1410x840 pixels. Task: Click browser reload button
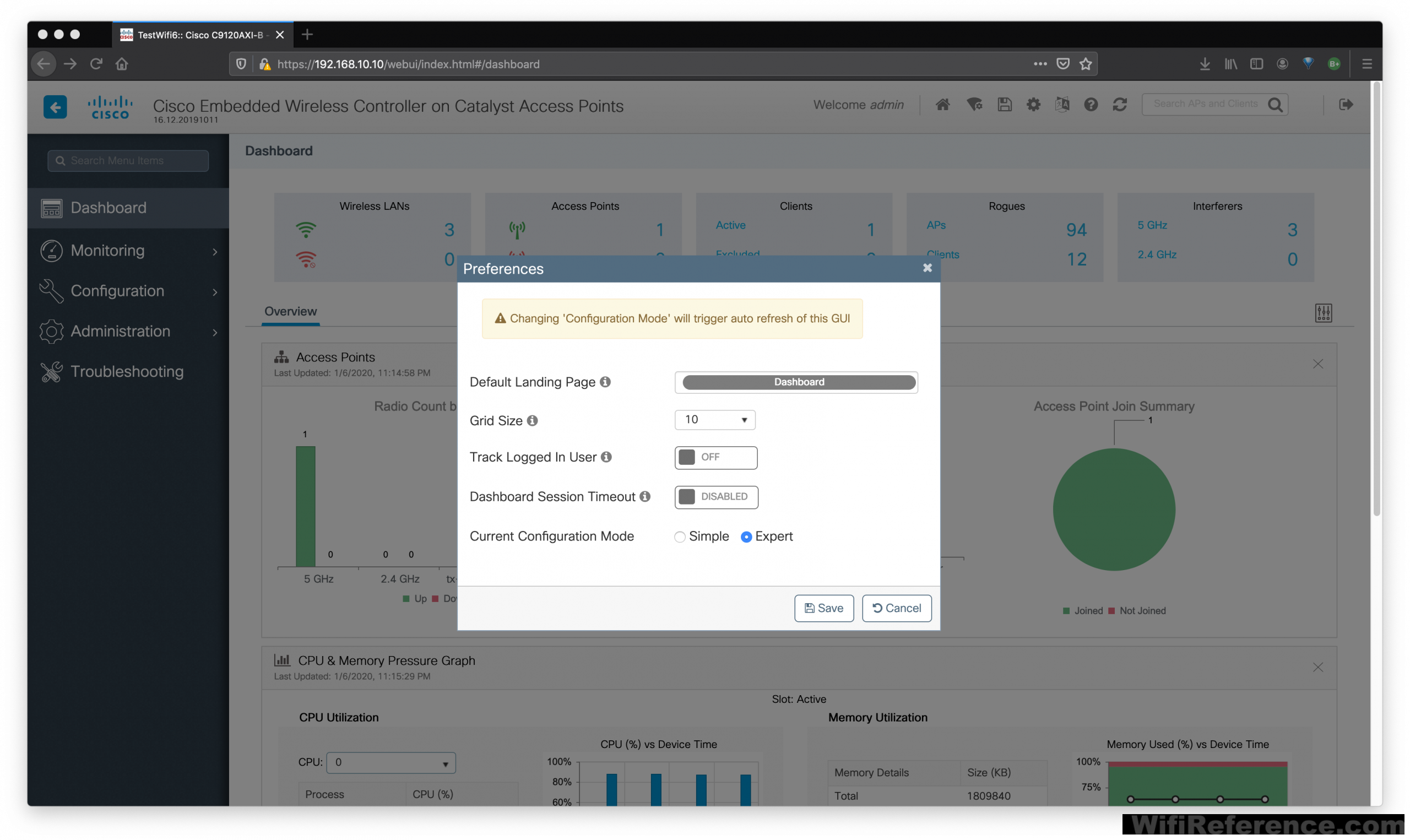tap(96, 64)
